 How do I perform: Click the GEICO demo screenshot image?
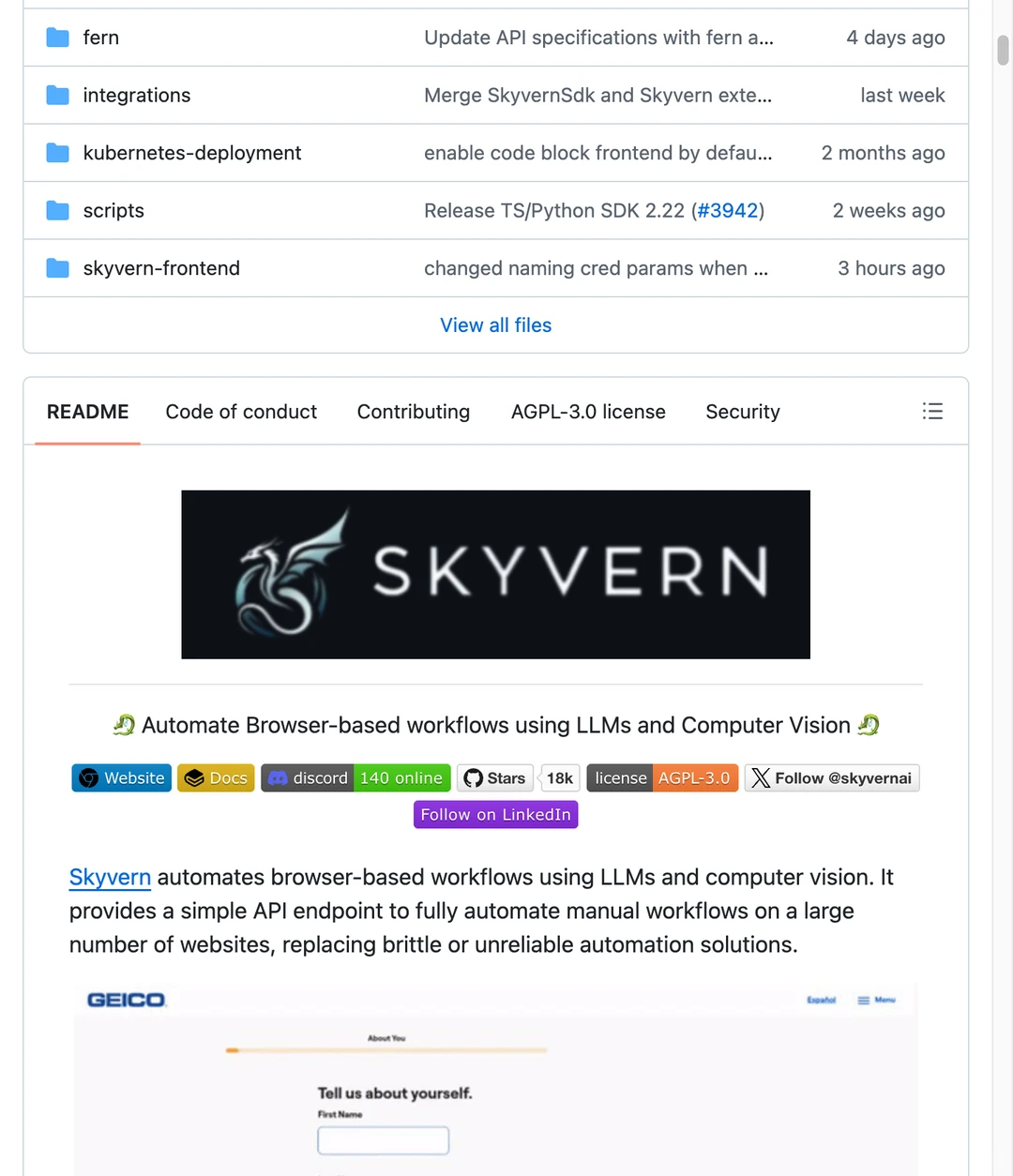pyautogui.click(x=495, y=1079)
